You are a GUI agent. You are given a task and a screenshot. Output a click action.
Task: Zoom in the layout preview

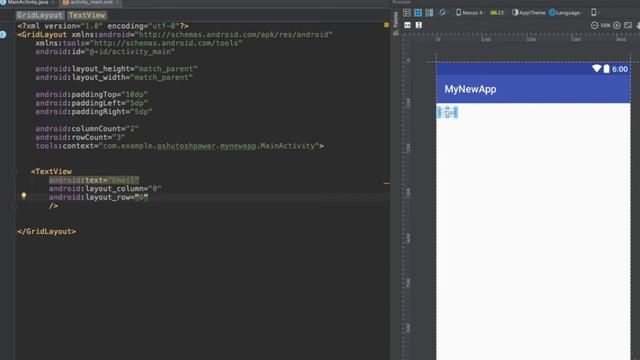617,25
